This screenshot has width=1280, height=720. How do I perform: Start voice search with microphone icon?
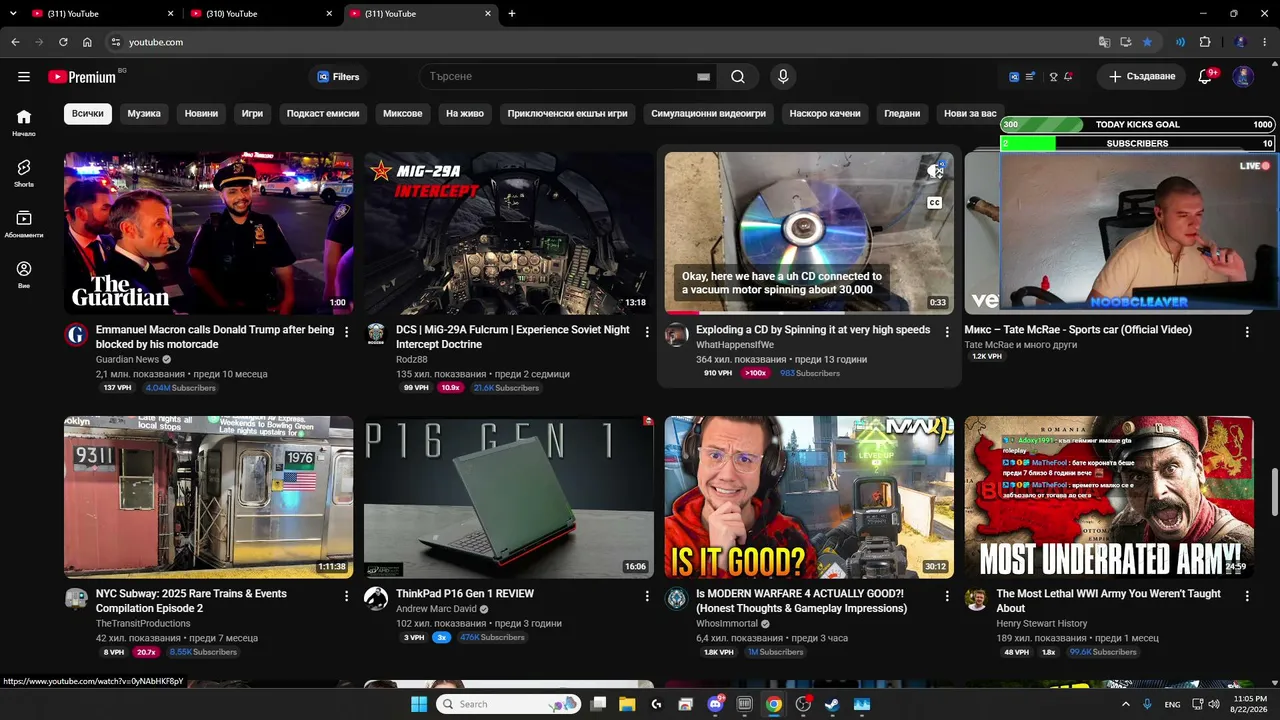pyautogui.click(x=783, y=77)
